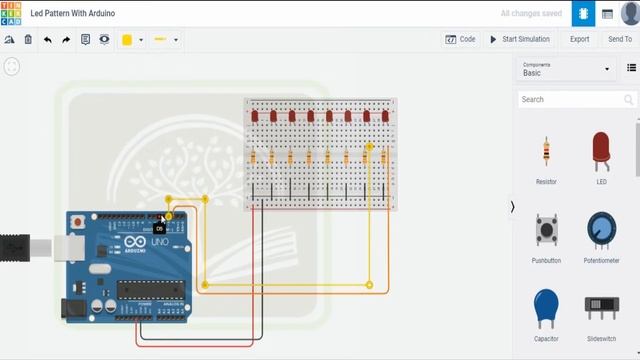Click the All changes saved status
Viewport: 640px width, 360px height.
click(531, 13)
